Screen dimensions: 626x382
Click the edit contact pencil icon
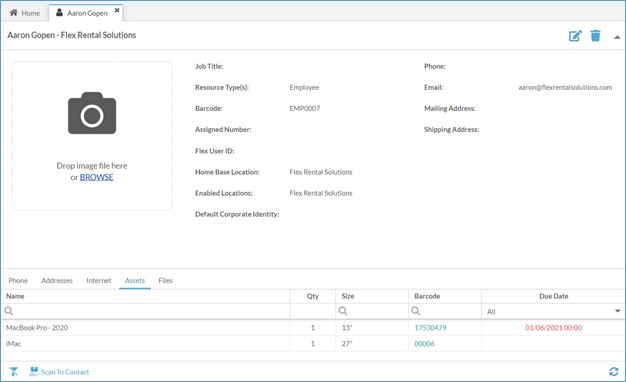coord(575,36)
